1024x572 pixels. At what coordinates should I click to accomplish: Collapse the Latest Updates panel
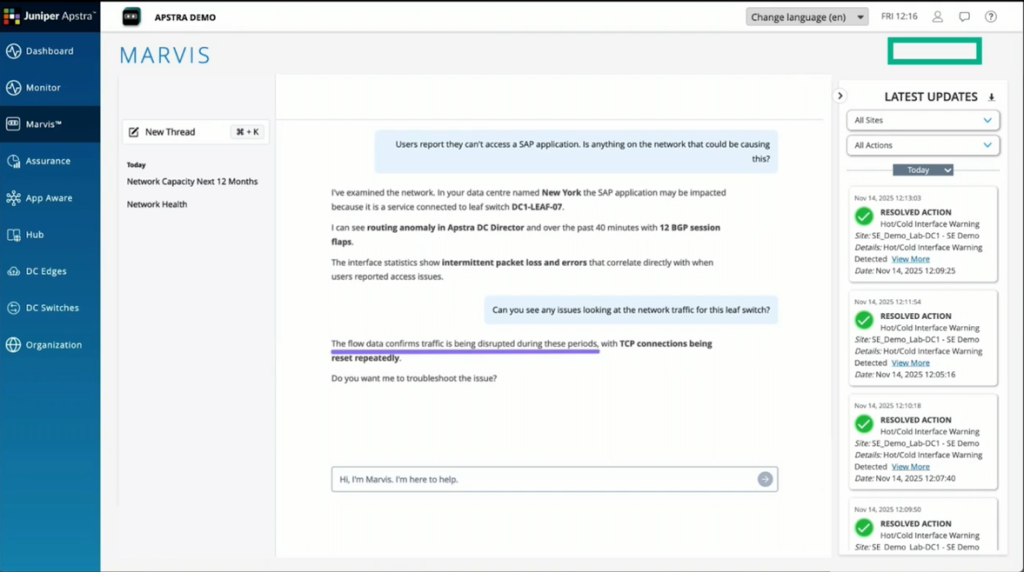point(840,96)
